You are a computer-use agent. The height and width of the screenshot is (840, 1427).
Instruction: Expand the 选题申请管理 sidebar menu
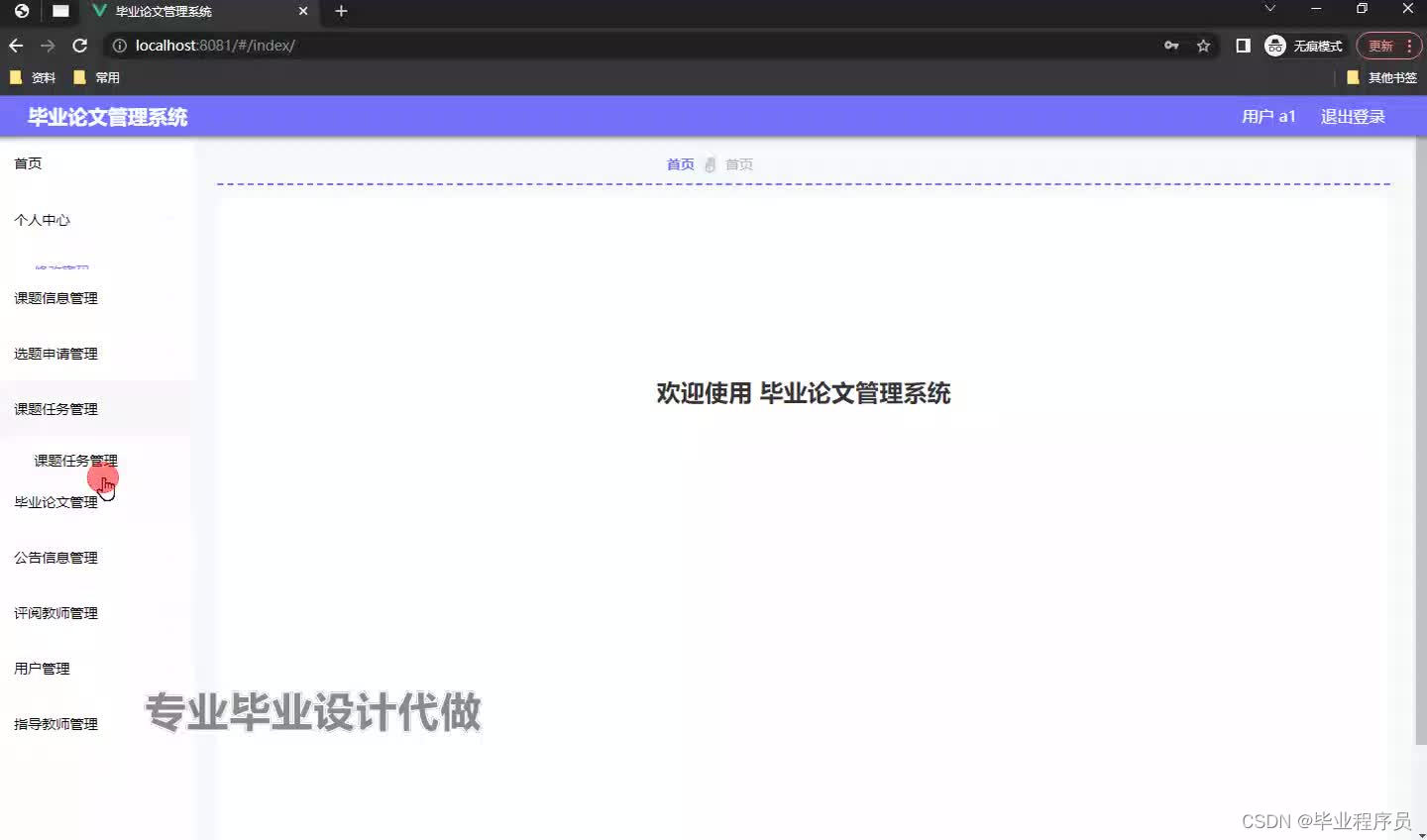[96, 354]
